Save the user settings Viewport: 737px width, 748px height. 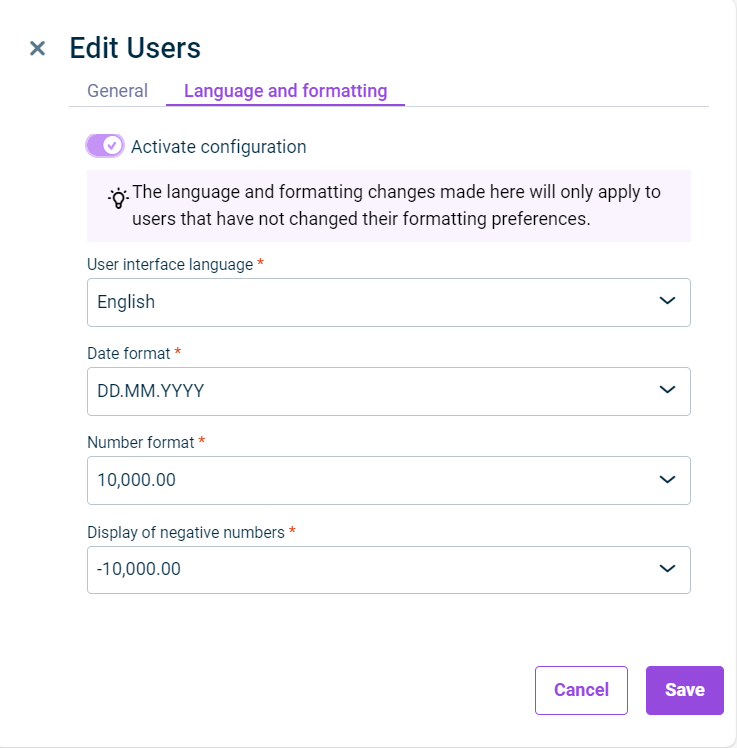pos(685,690)
